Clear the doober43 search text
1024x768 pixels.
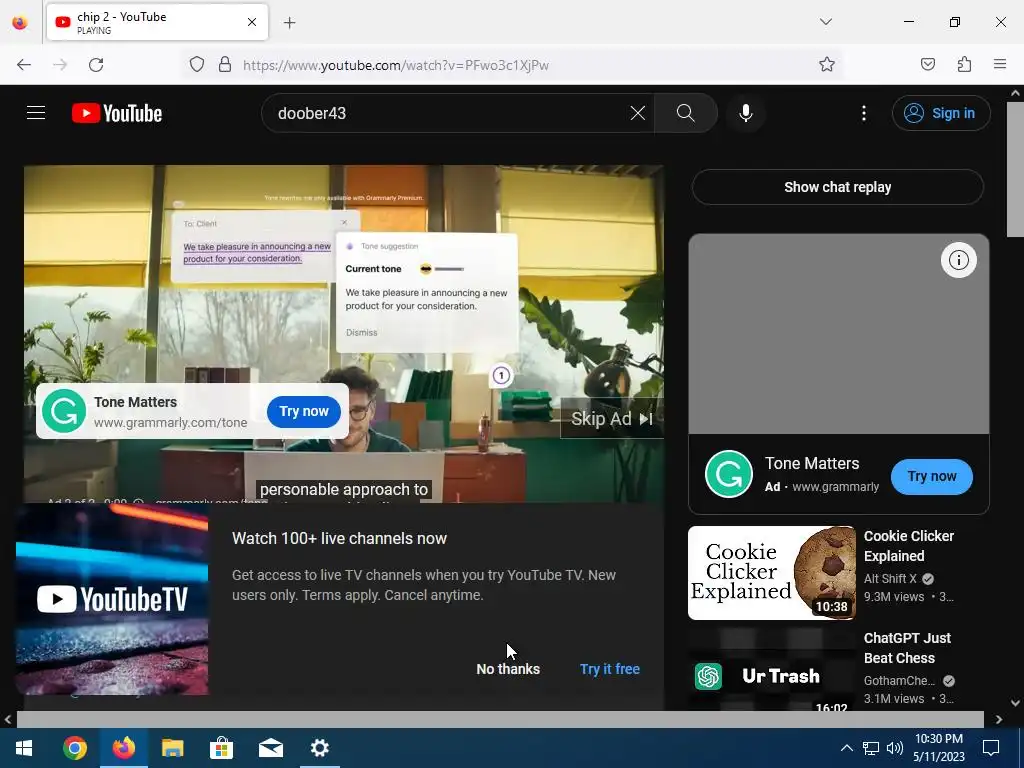[x=637, y=113]
